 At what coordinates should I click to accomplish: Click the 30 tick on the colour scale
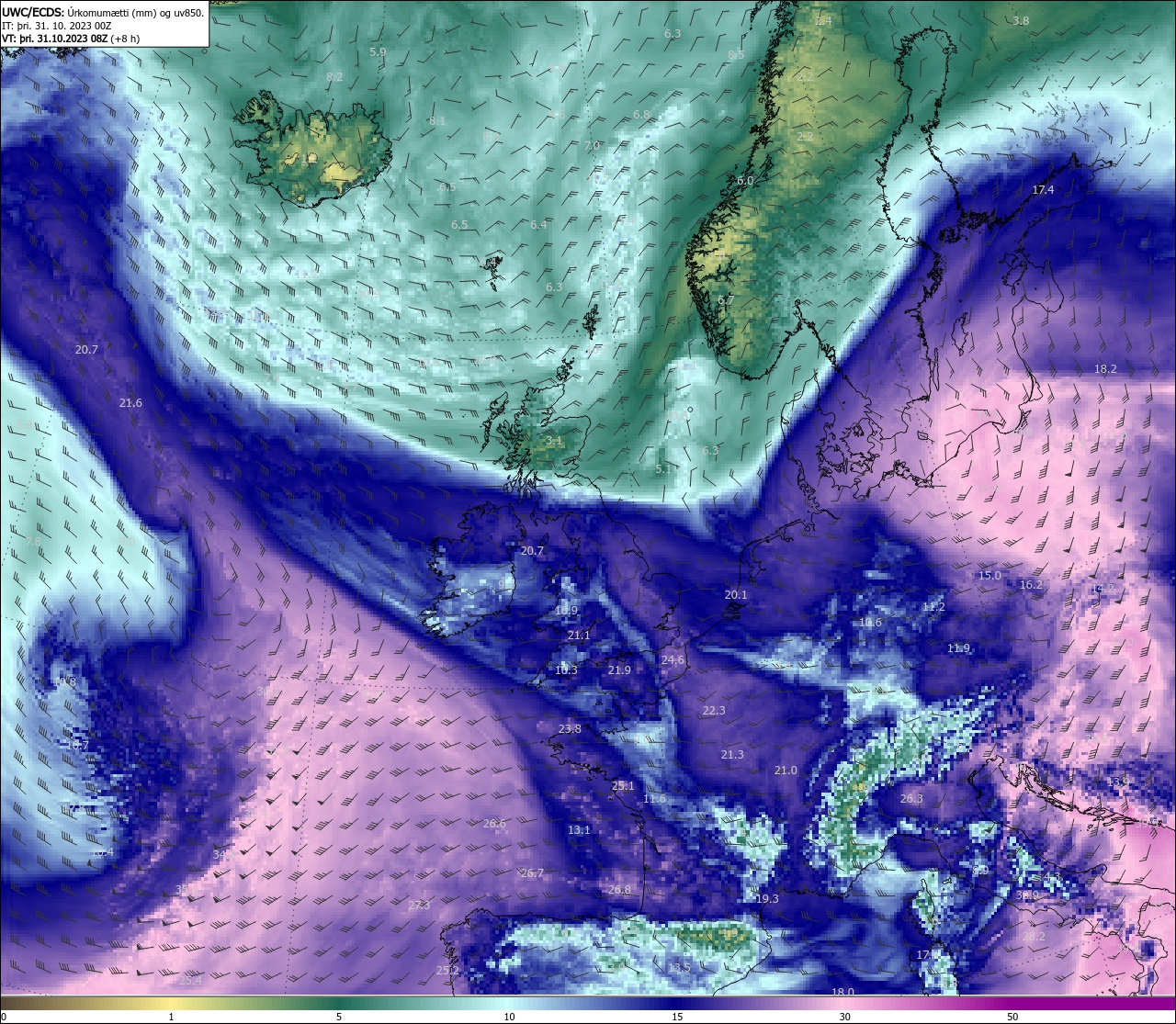(844, 1017)
